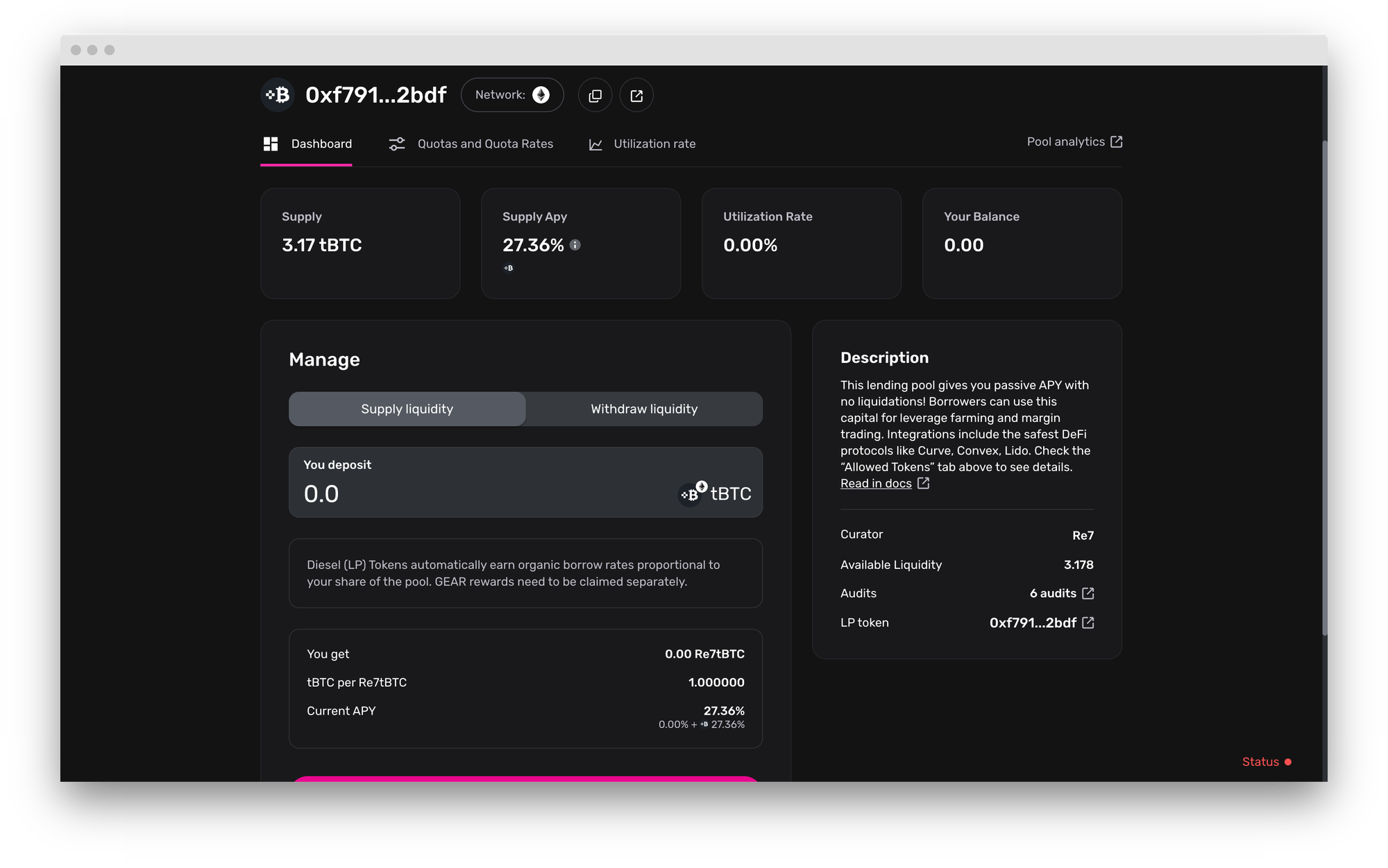The height and width of the screenshot is (868, 1388).
Task: Click the Supply APY info icon
Action: 575,245
